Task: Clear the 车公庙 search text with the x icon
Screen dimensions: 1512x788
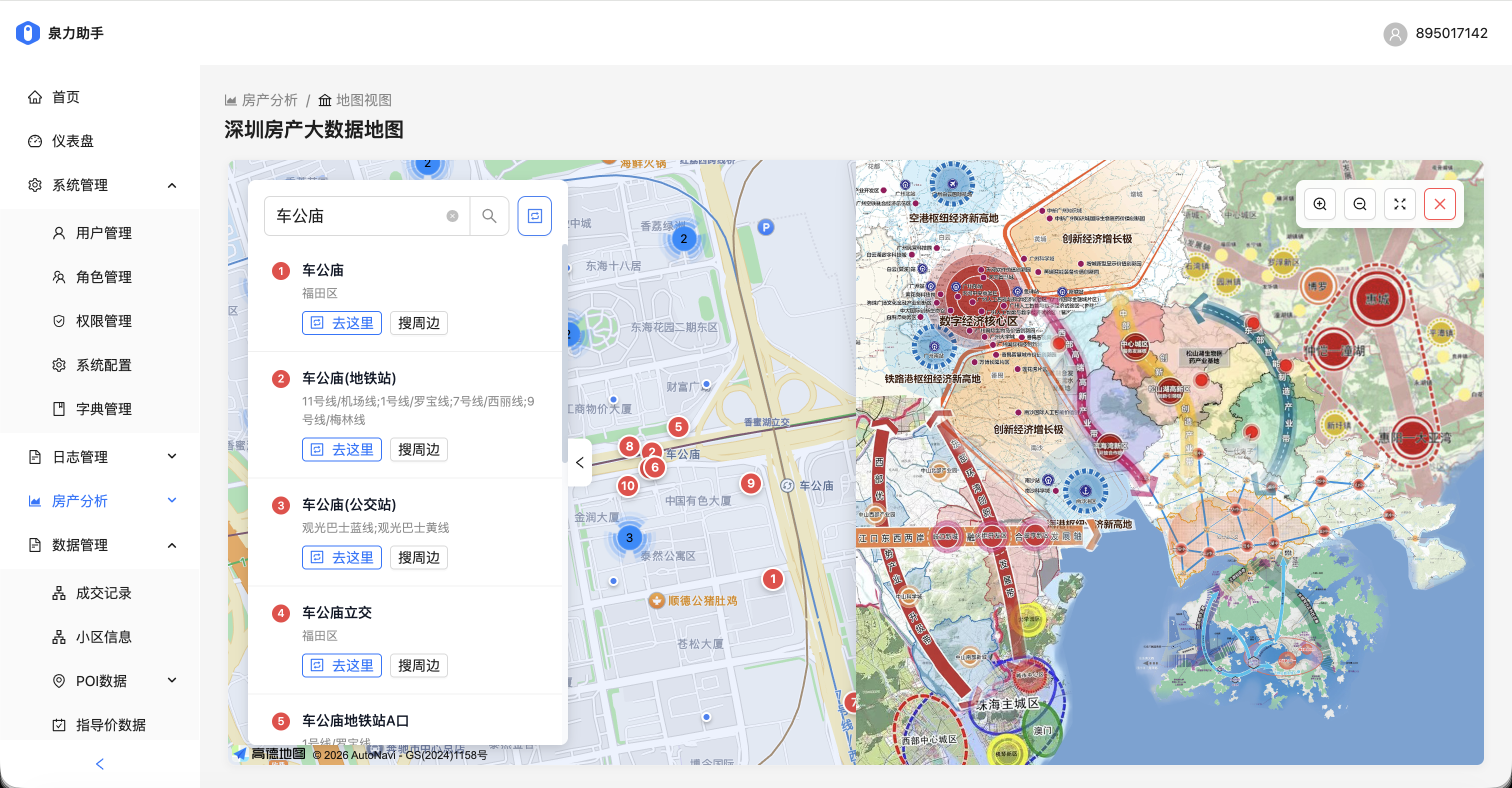Action: [451, 216]
